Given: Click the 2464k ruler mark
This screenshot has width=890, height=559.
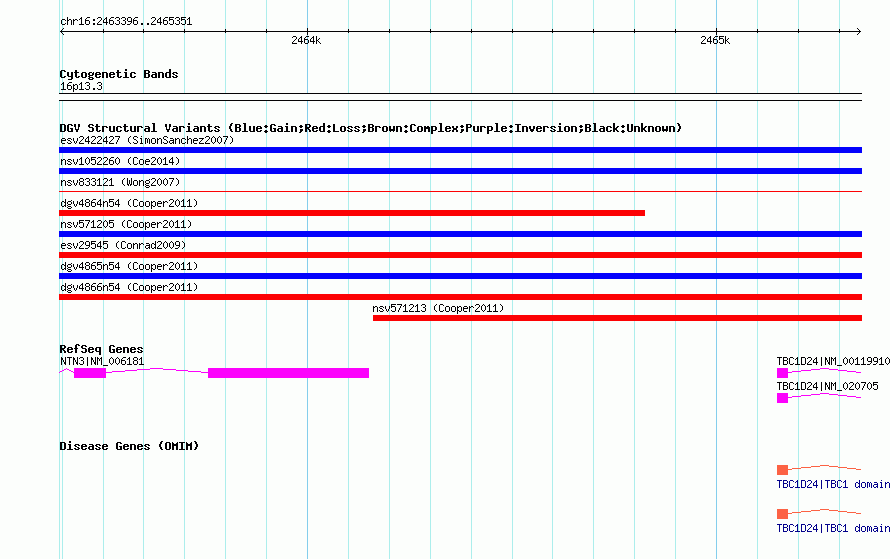Looking at the screenshot, I should [306, 40].
